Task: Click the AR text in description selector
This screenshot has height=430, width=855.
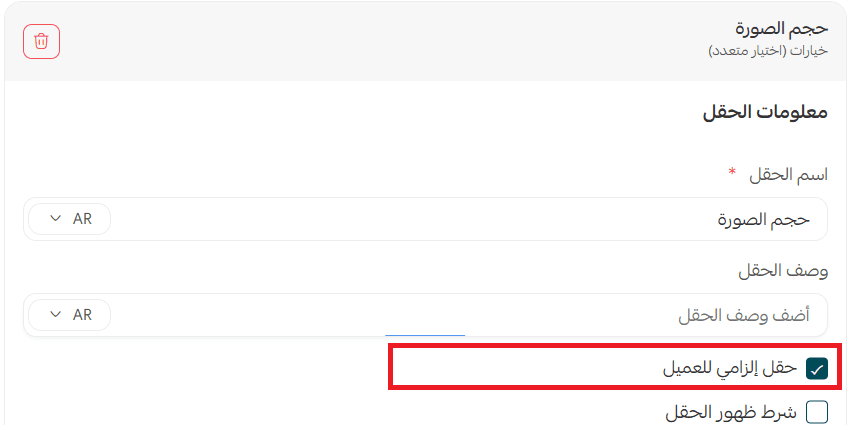Action: (82, 315)
